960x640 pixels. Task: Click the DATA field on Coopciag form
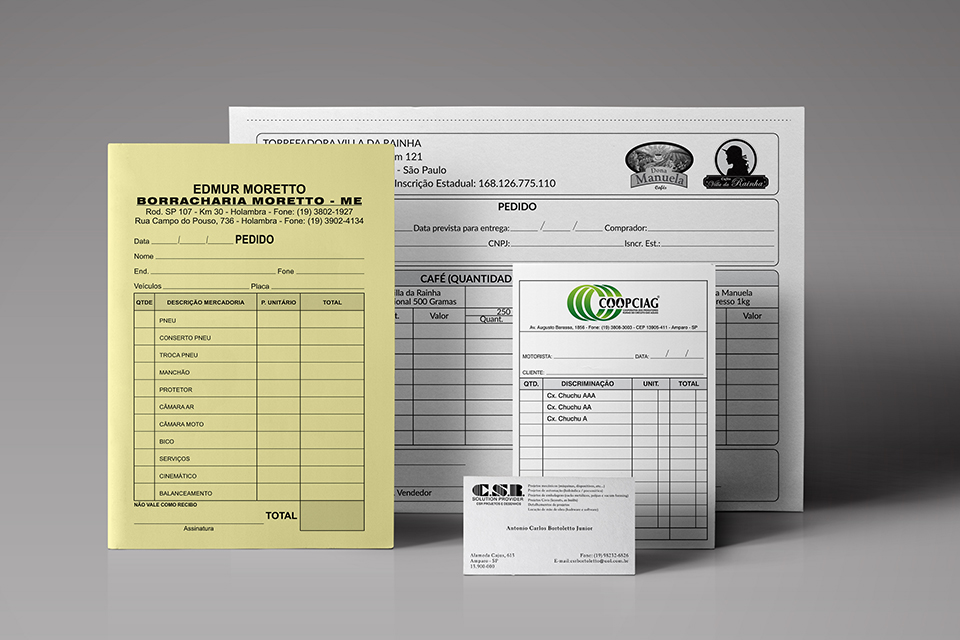[669, 355]
